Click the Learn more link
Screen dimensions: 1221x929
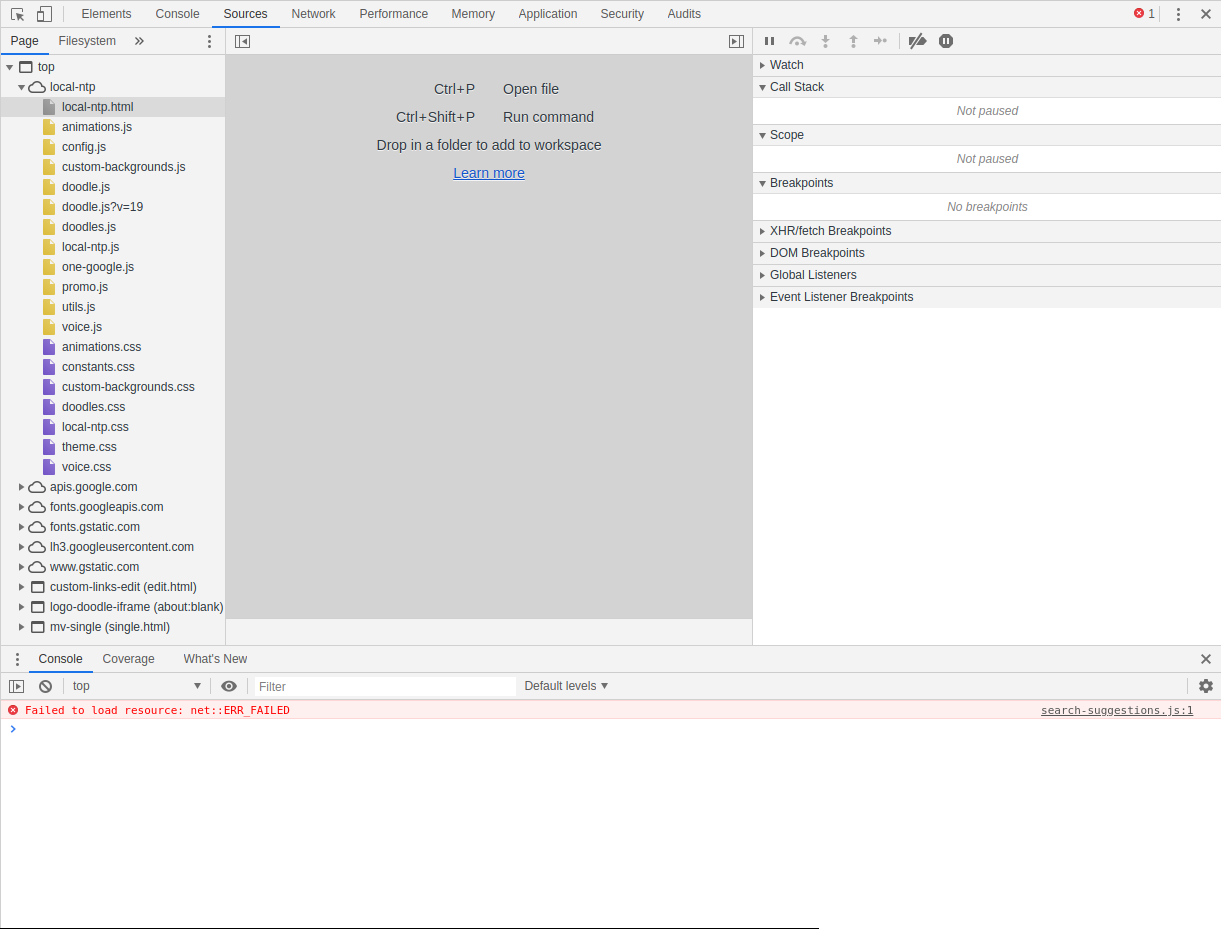pos(489,173)
